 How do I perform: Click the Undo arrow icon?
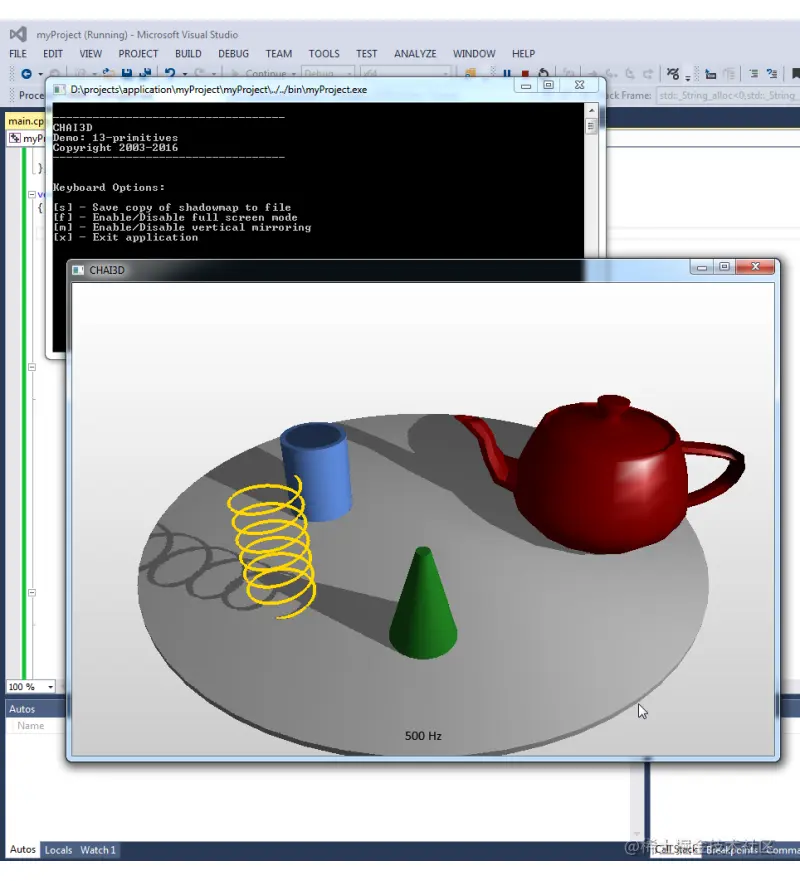click(x=170, y=74)
